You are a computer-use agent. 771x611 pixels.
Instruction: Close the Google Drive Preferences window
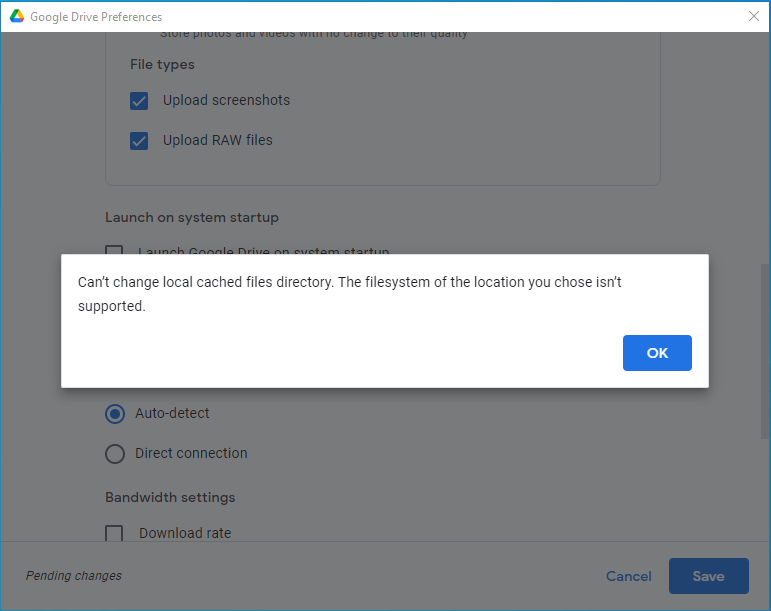click(753, 16)
